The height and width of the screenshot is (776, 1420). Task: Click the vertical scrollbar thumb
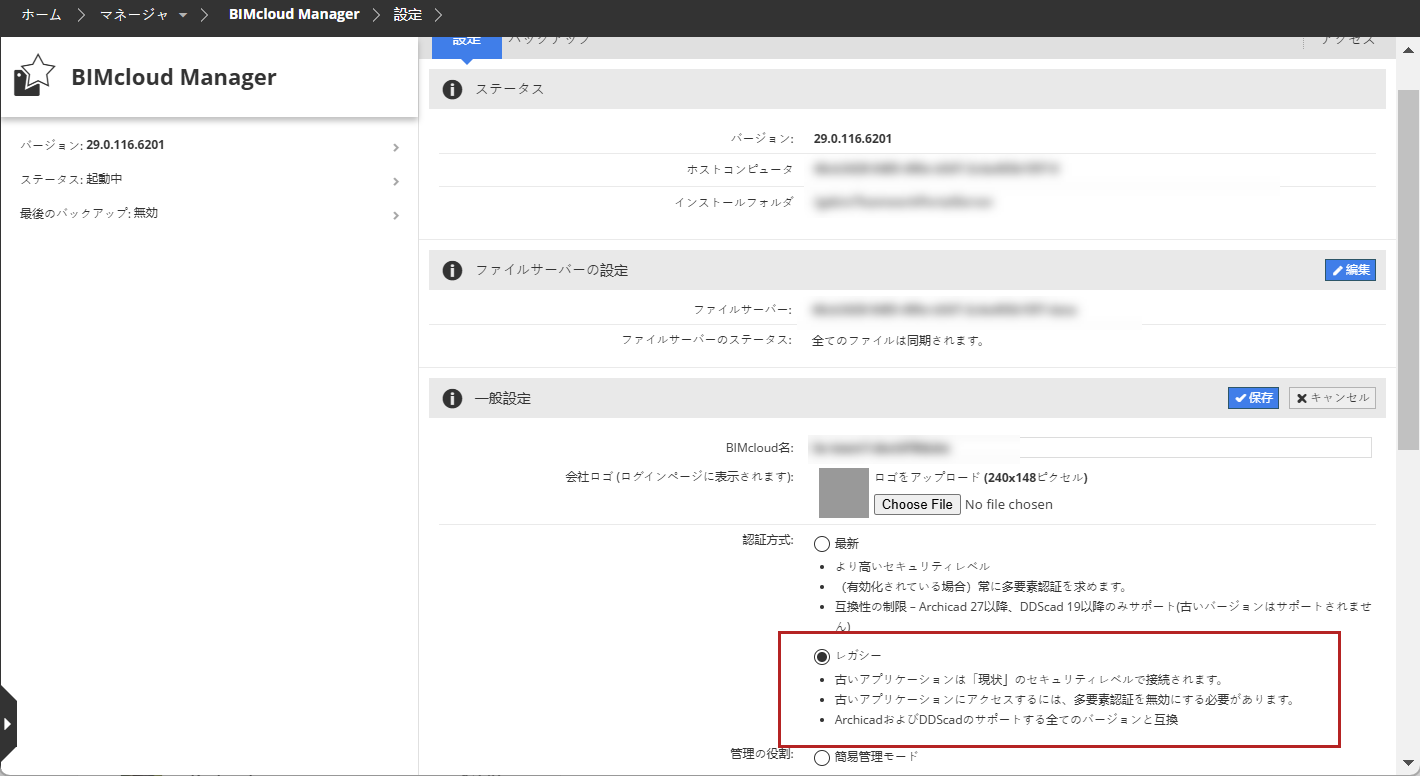1408,270
